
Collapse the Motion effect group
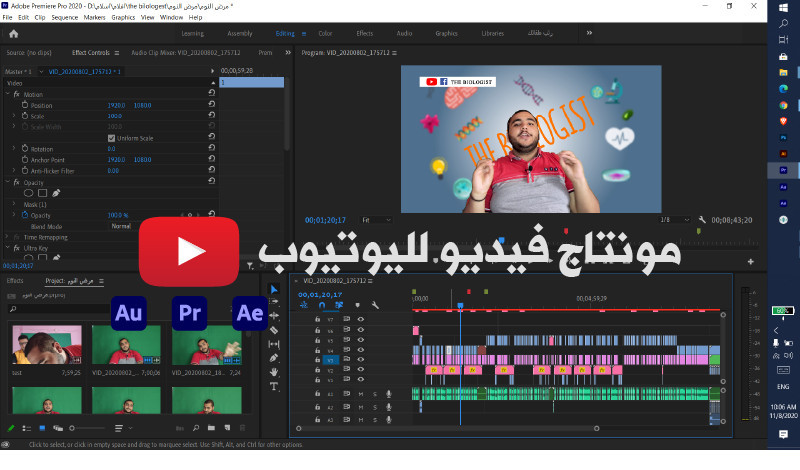(8, 94)
